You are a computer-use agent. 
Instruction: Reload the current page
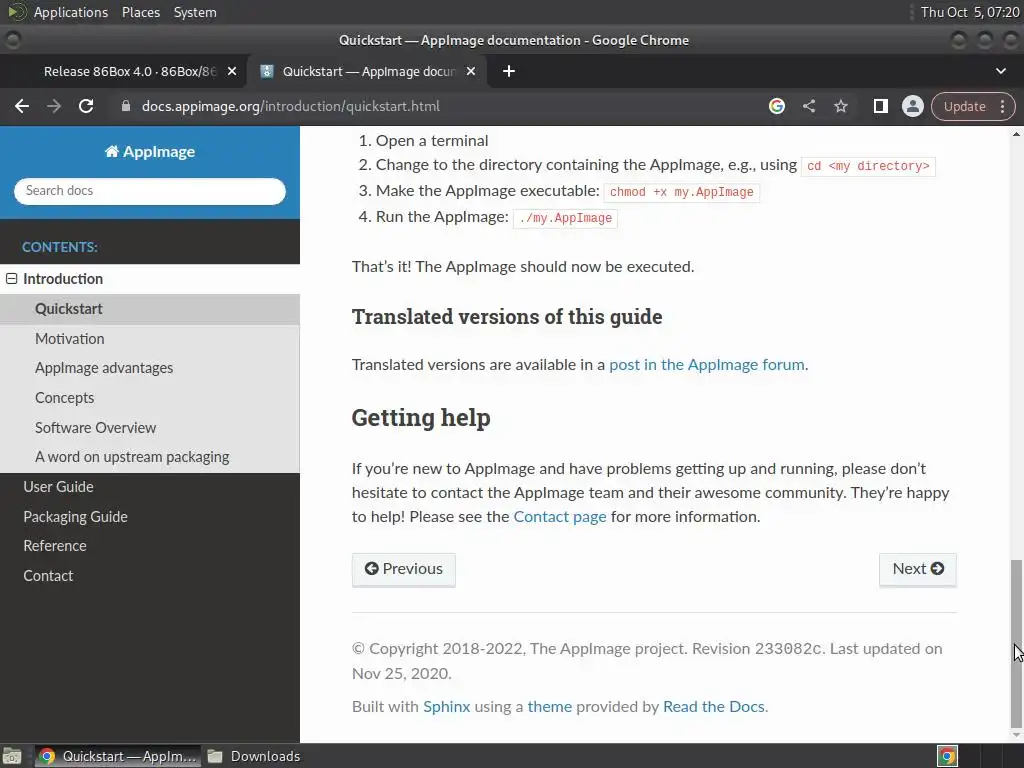(x=86, y=106)
